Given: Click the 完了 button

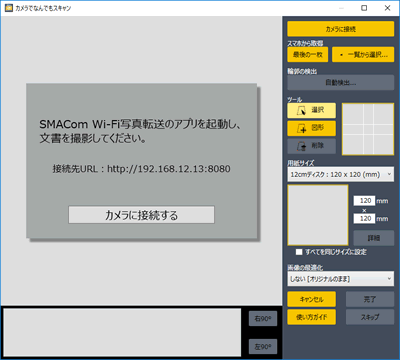Looking at the screenshot, I should (x=370, y=299).
